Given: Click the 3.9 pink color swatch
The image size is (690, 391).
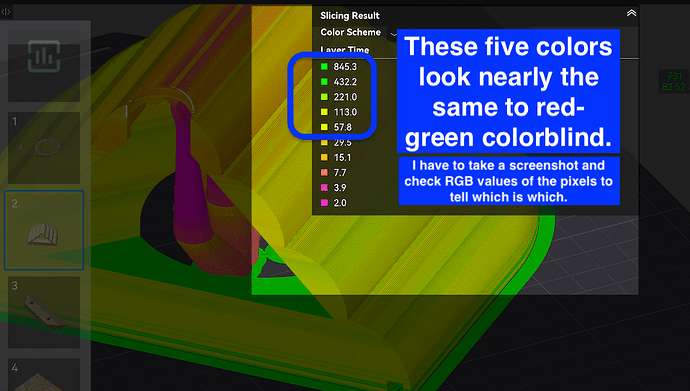Looking at the screenshot, I should (324, 187).
